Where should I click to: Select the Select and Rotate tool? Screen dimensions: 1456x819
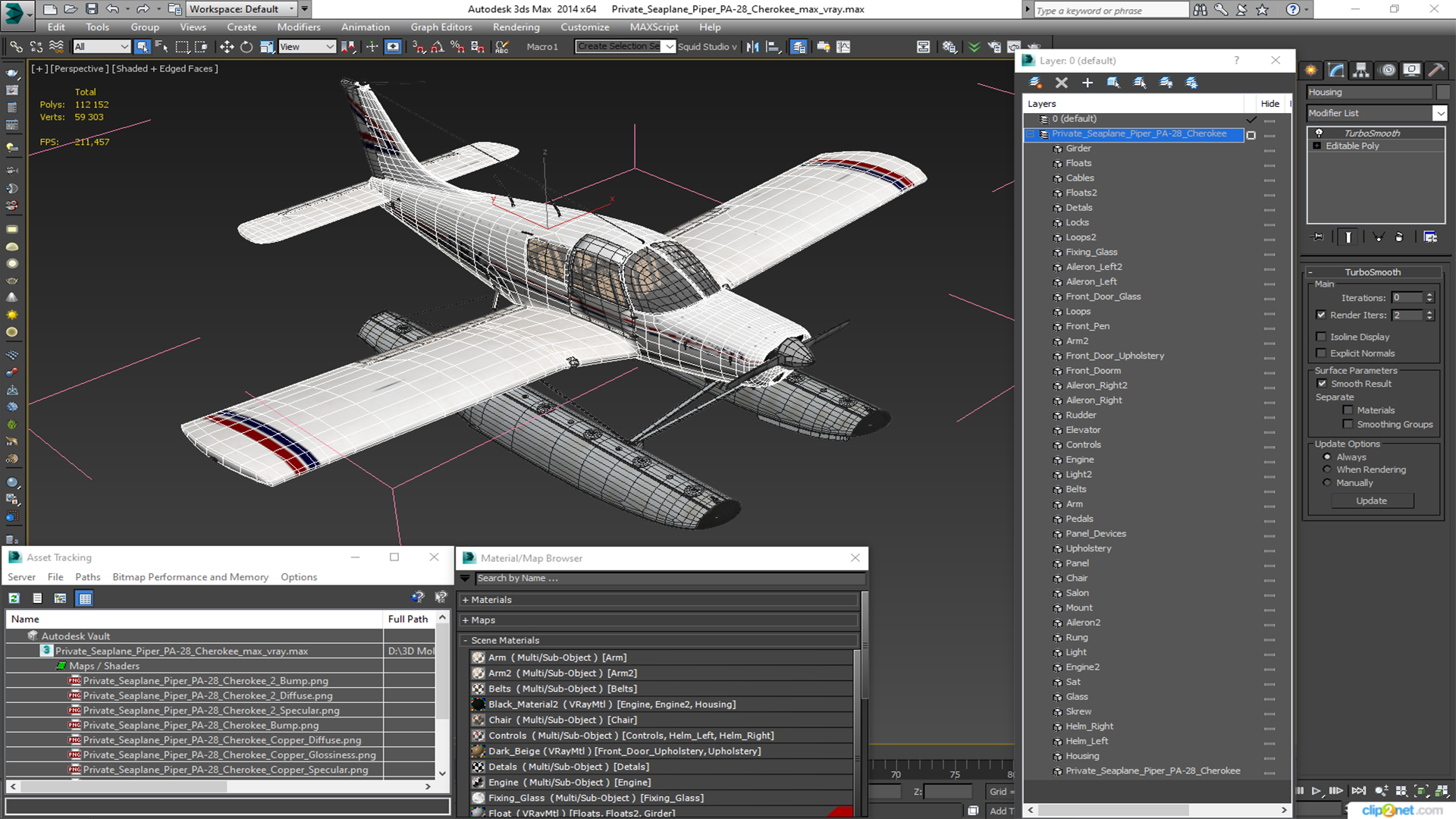(246, 47)
